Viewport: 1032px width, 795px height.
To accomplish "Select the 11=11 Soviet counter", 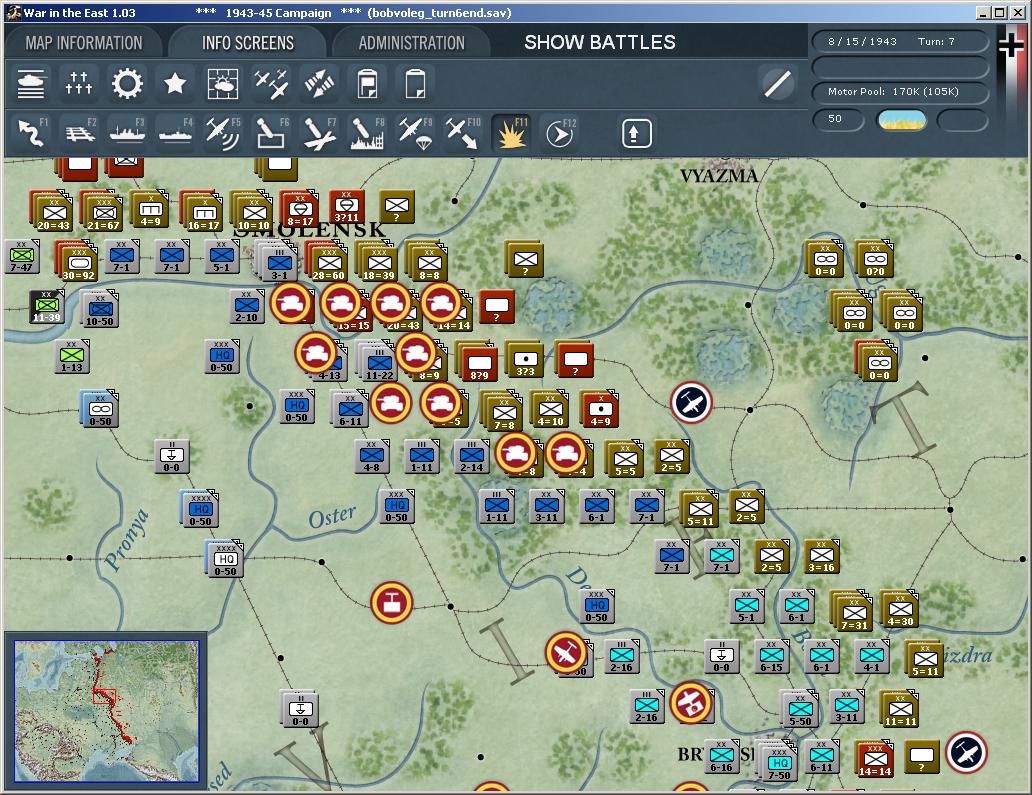I will coord(900,709).
